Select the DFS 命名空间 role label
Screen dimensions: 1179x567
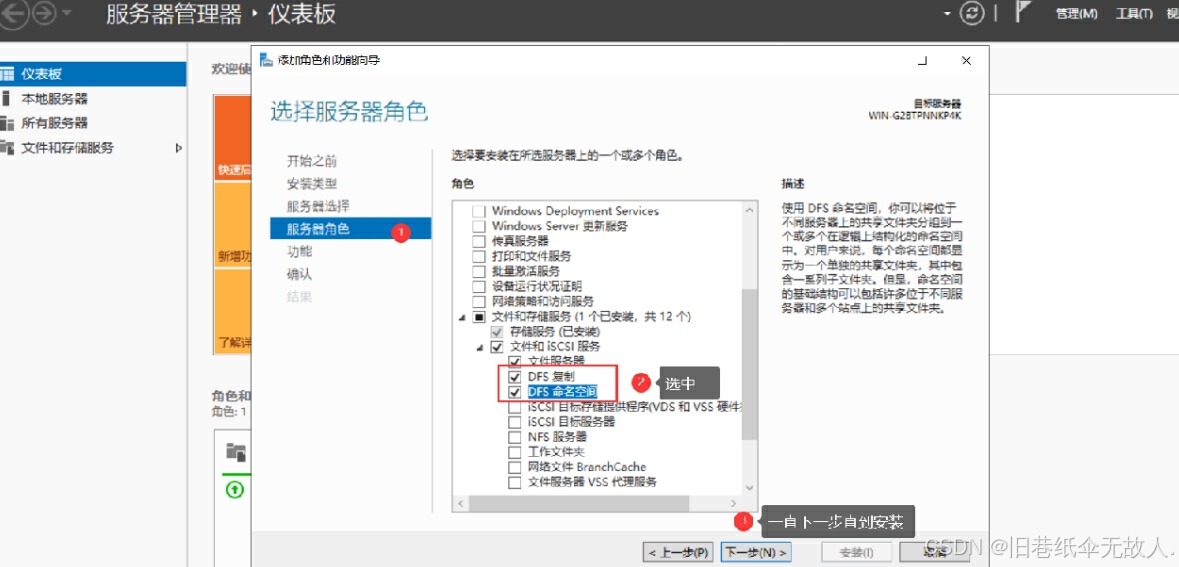(562, 392)
